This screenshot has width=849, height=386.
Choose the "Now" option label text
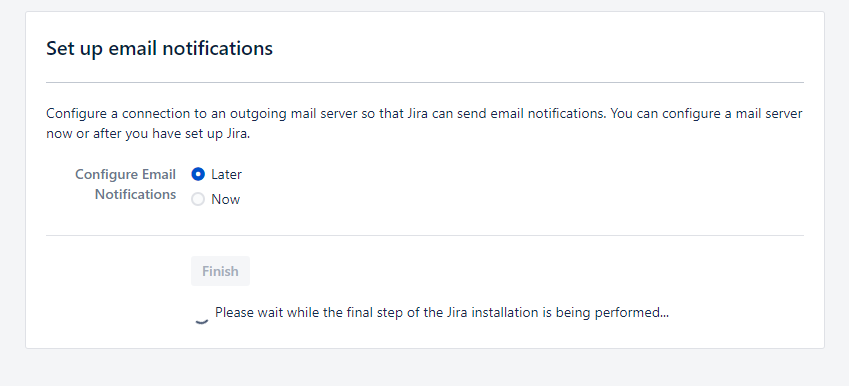pos(225,199)
